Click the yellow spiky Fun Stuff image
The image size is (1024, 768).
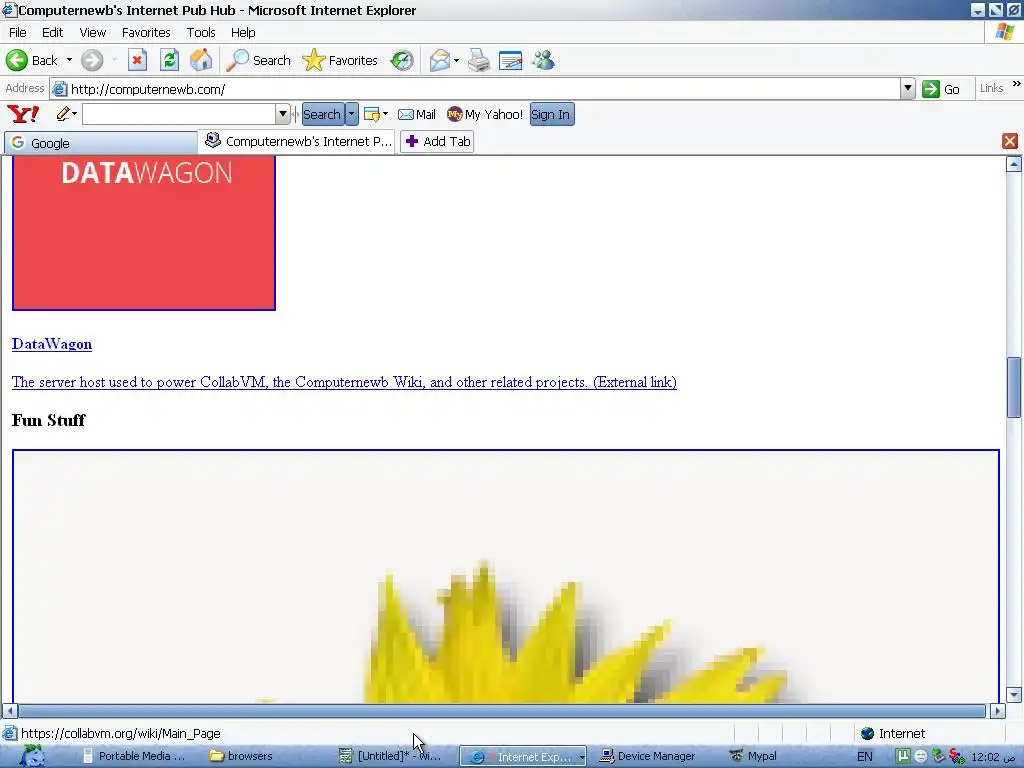pos(506,577)
